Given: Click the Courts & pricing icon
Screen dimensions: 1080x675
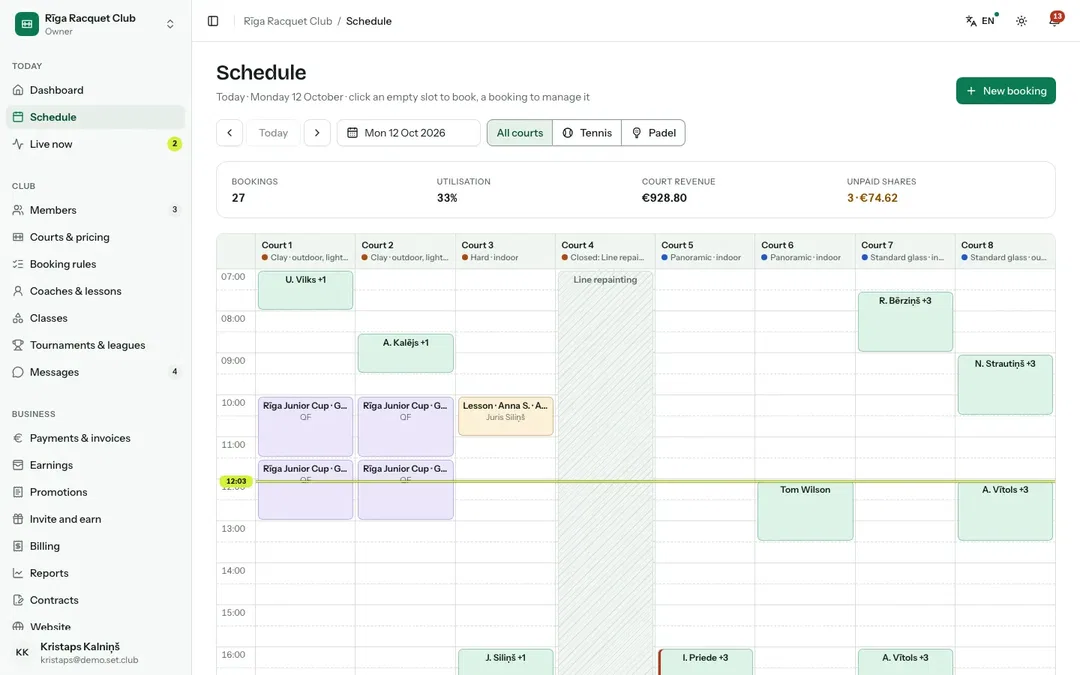Looking at the screenshot, I should (x=18, y=237).
